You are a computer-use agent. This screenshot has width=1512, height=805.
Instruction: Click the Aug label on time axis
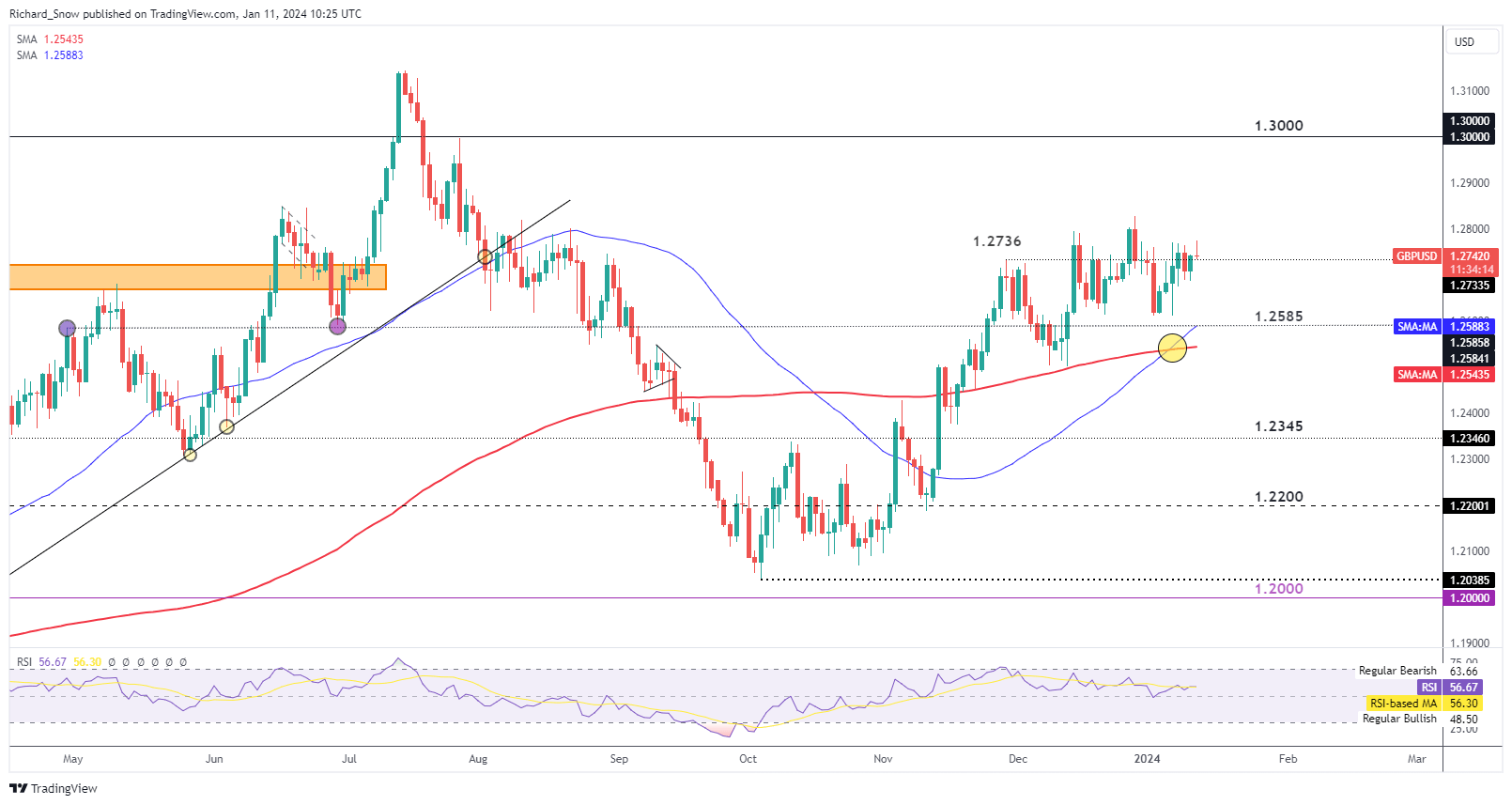478,759
